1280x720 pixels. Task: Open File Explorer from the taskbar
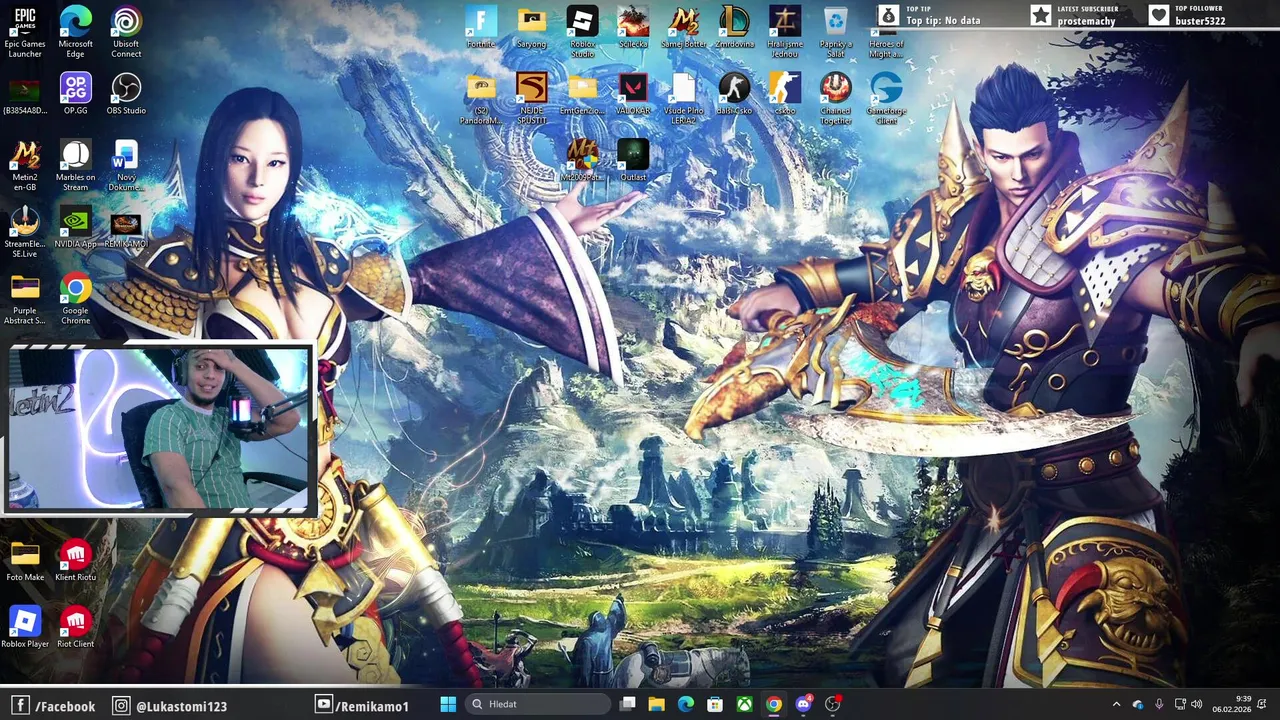click(656, 704)
